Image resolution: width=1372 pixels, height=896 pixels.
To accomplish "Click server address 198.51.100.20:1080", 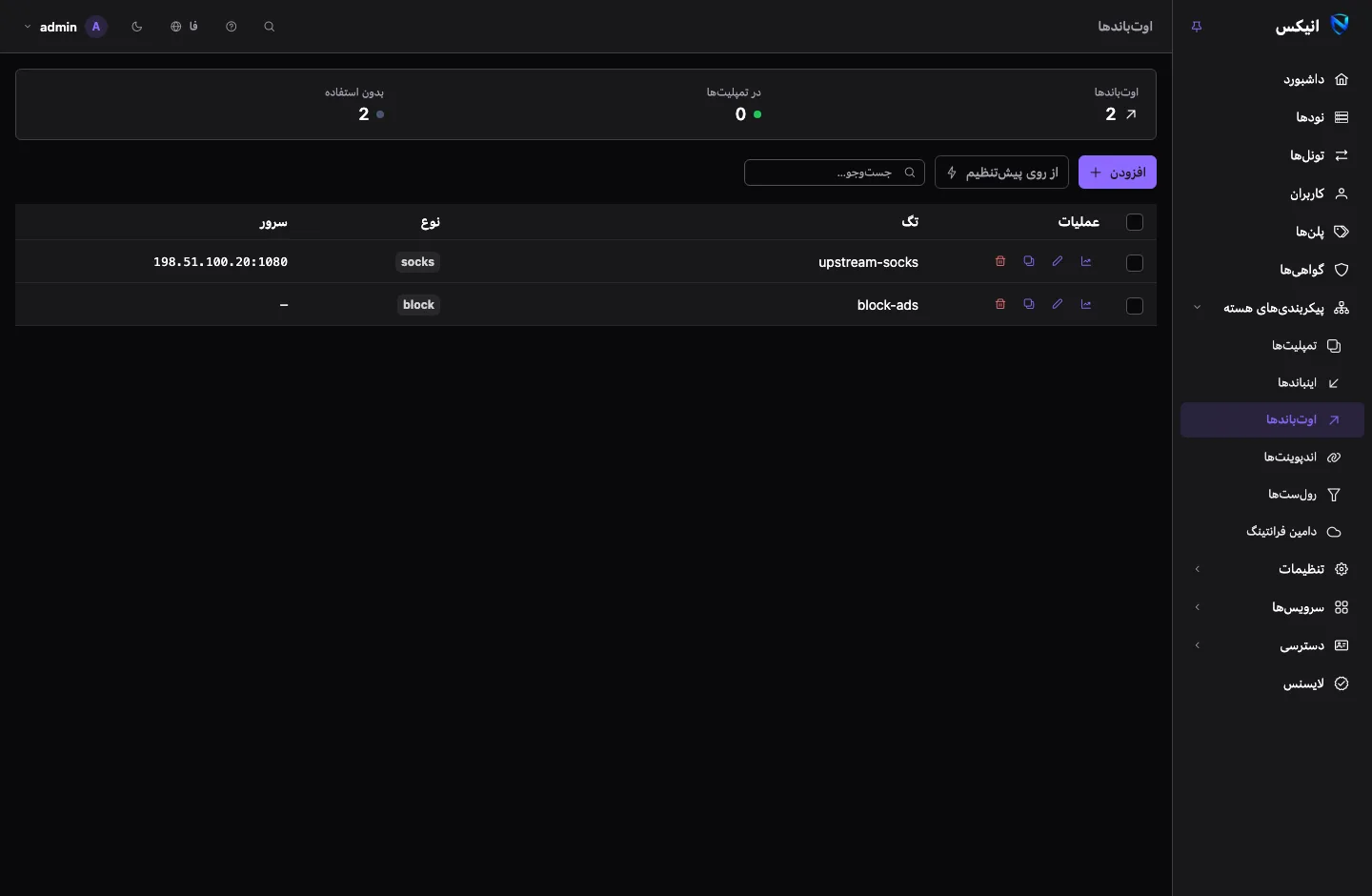I will (220, 262).
